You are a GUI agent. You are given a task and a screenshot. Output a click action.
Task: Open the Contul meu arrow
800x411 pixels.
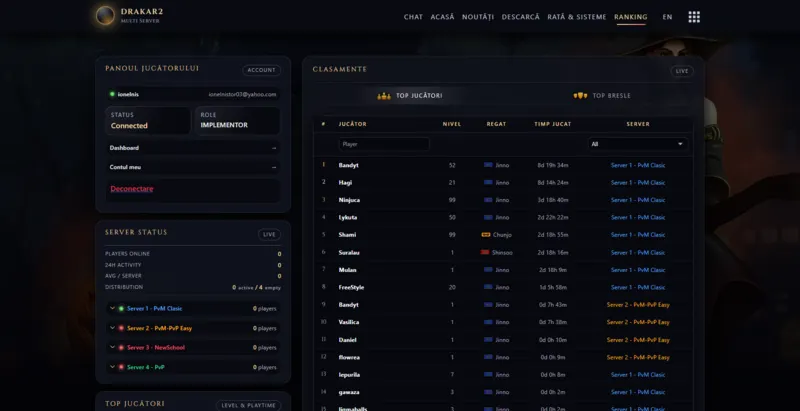(274, 167)
